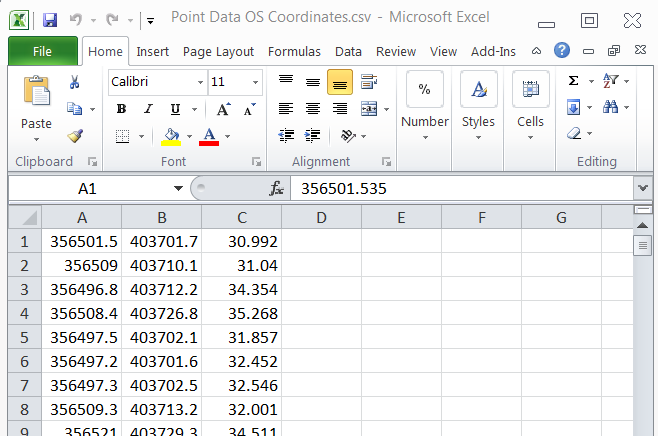The image size is (658, 436).
Task: Toggle Center text alignment
Action: click(313, 109)
